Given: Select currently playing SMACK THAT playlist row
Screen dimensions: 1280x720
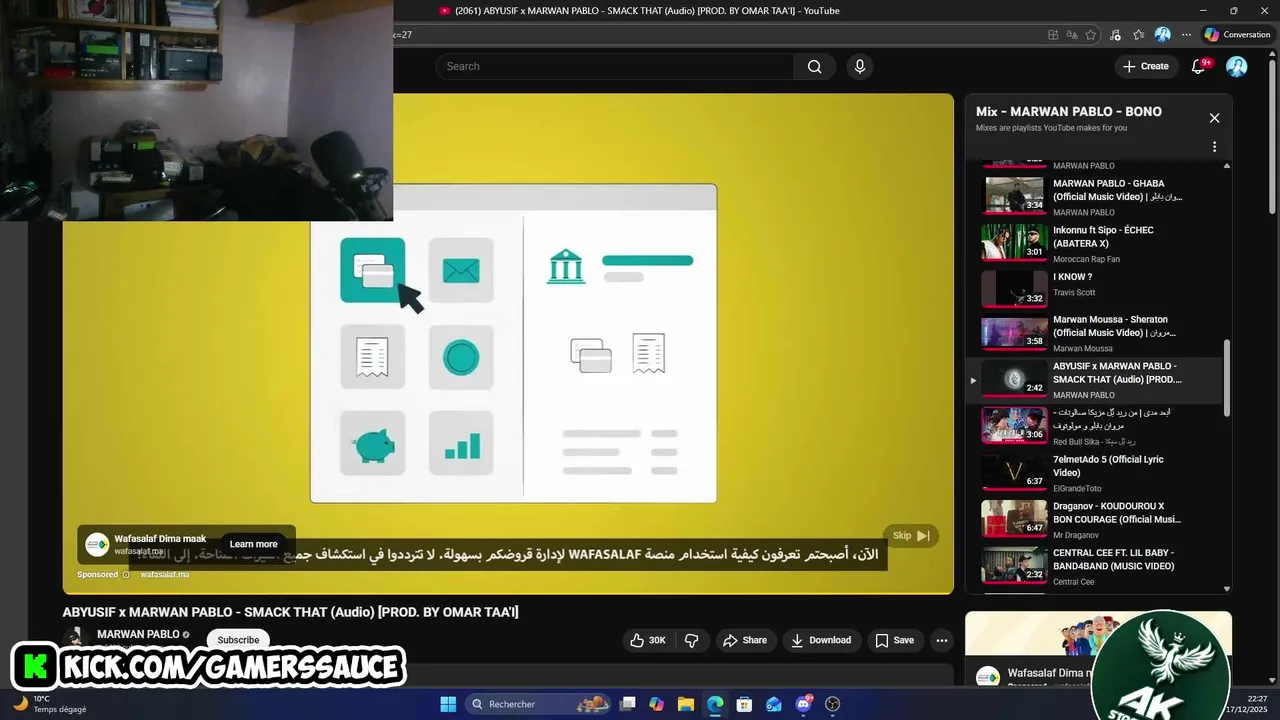Looking at the screenshot, I should pyautogui.click(x=1095, y=380).
